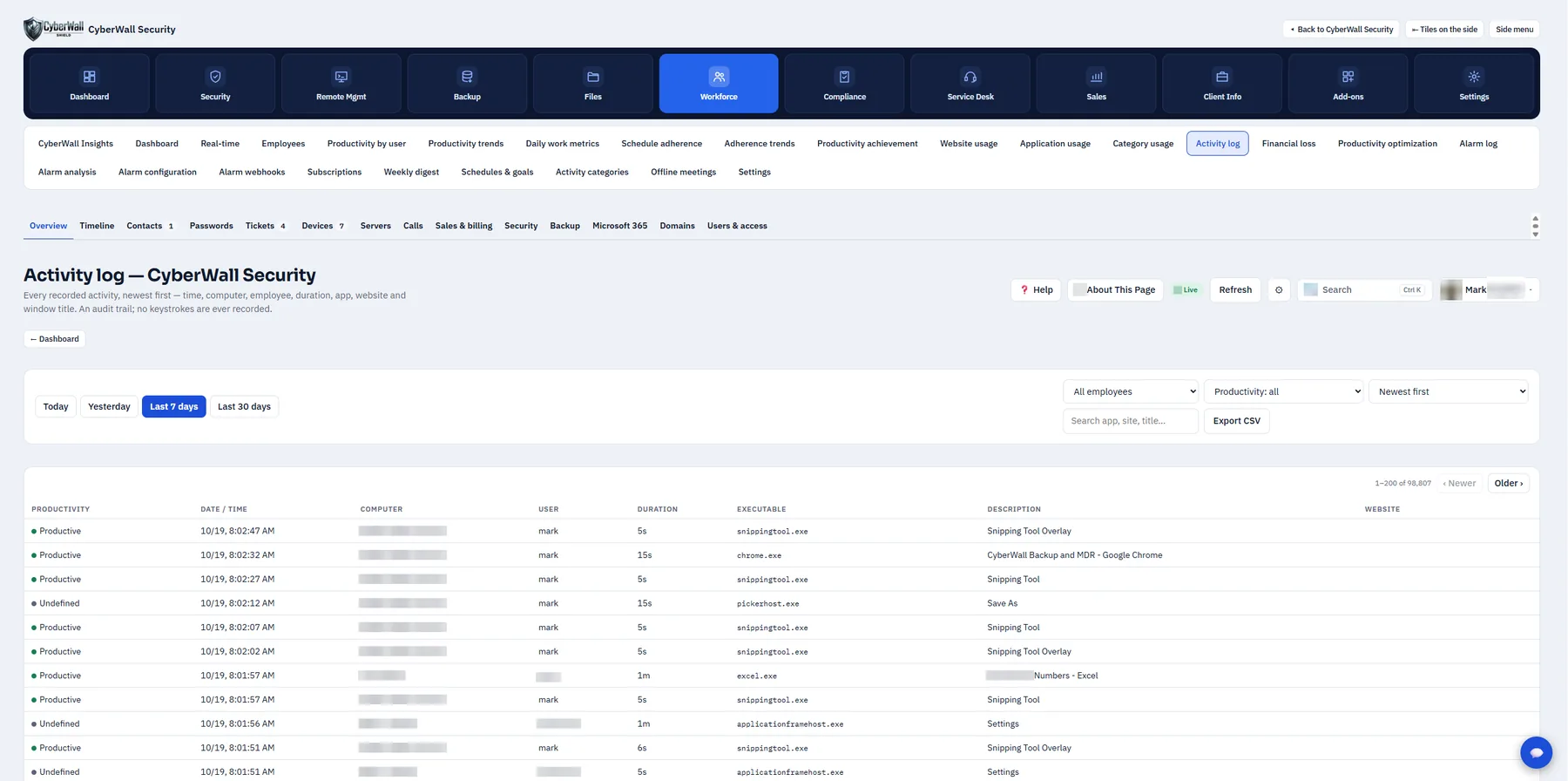This screenshot has width=1568, height=781.
Task: Click the Export CSV button
Action: pyautogui.click(x=1237, y=421)
